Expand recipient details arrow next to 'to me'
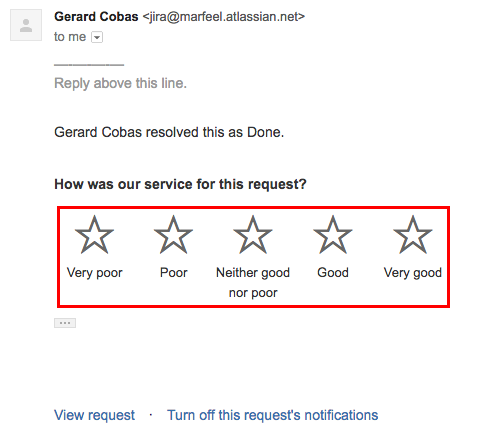This screenshot has width=483, height=433. pyautogui.click(x=97, y=37)
